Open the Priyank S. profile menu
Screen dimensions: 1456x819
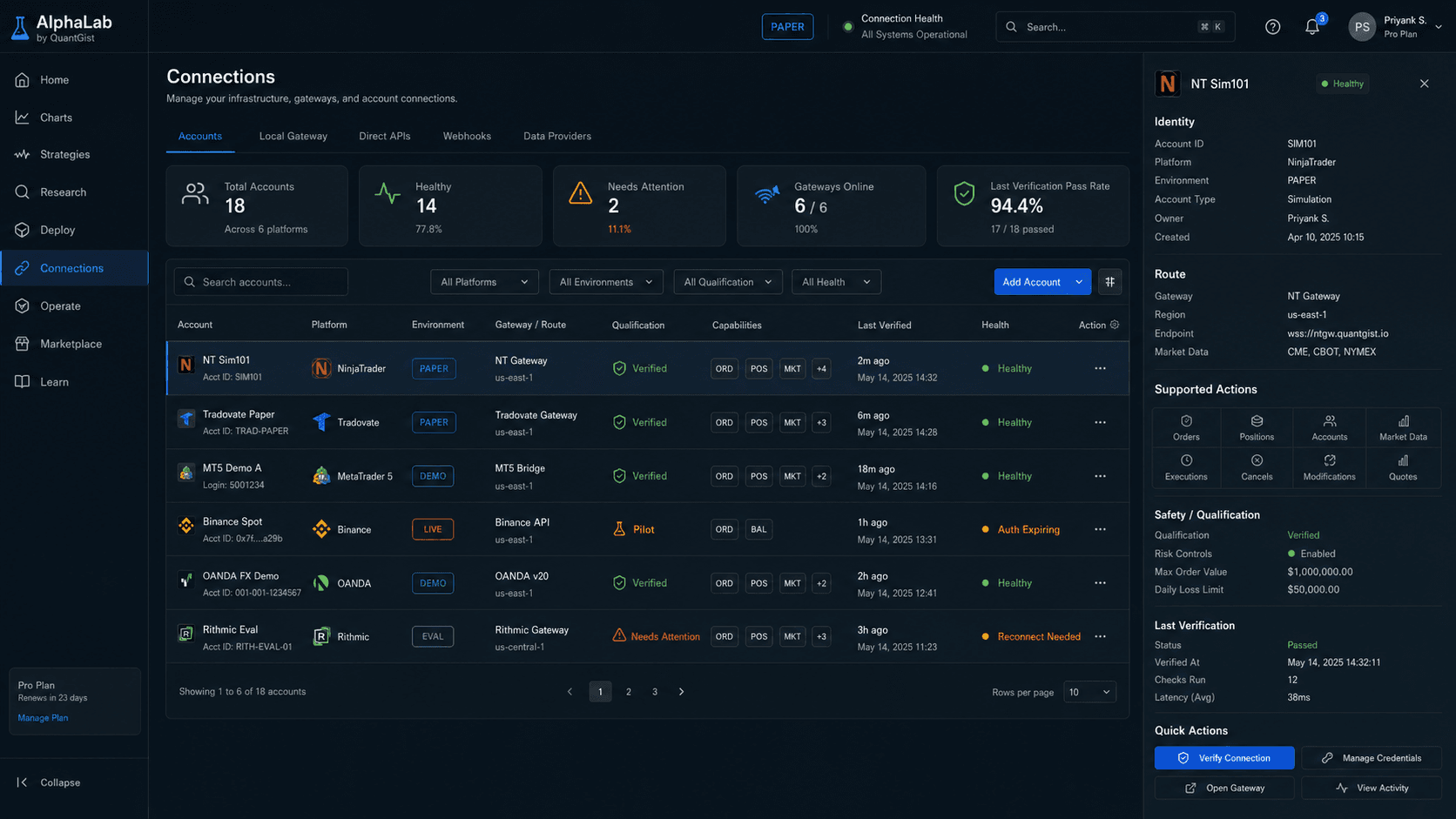(x=1396, y=27)
